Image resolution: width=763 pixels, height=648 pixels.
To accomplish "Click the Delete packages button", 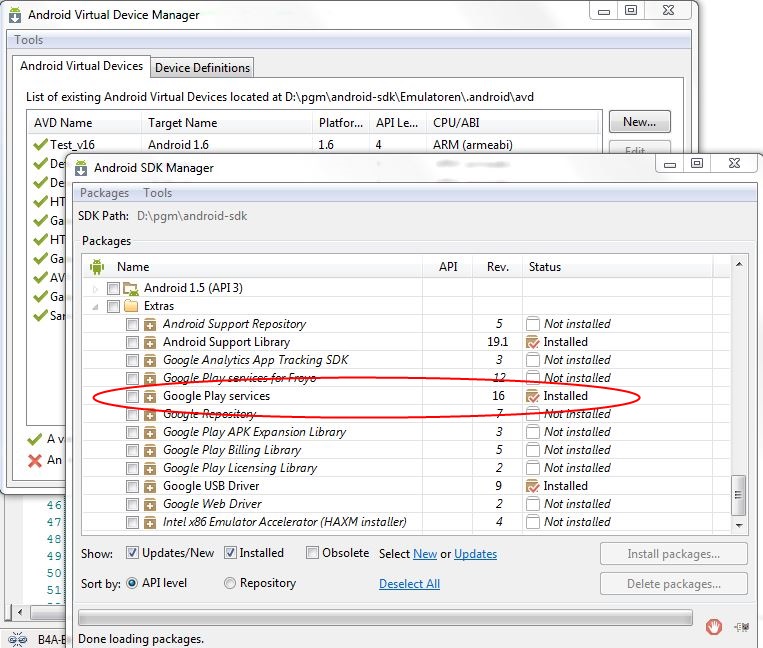I will pos(673,584).
